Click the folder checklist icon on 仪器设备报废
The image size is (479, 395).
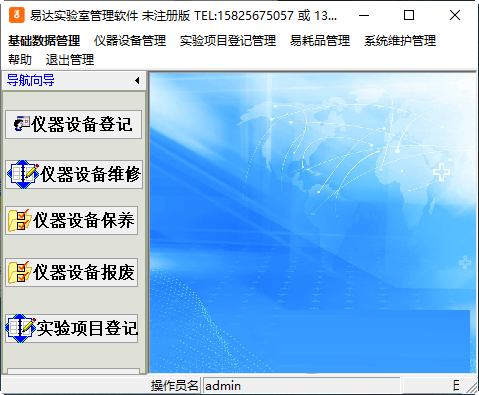pyautogui.click(x=20, y=272)
